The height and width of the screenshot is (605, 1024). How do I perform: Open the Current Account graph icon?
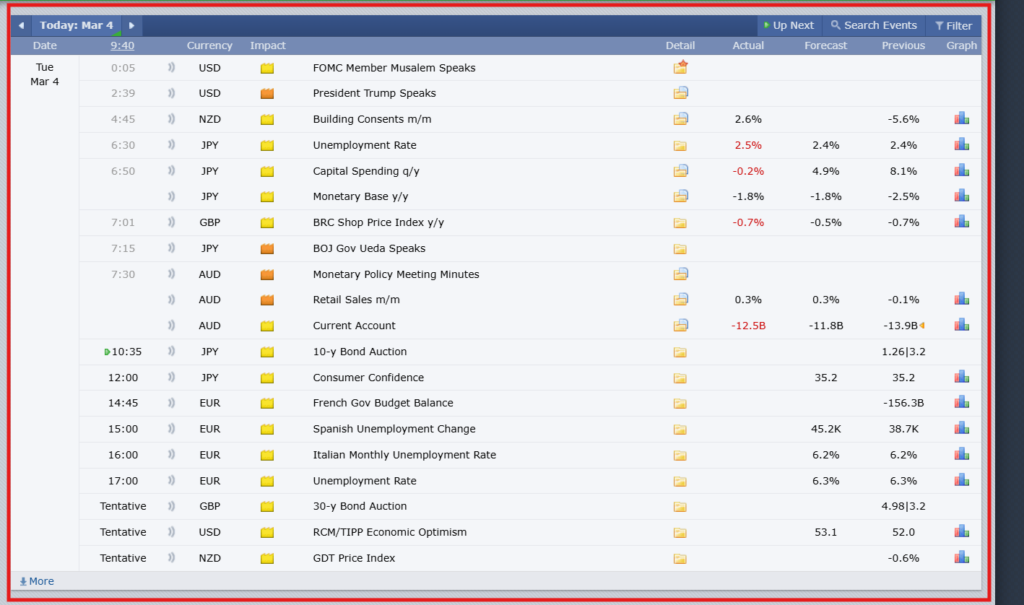(961, 325)
